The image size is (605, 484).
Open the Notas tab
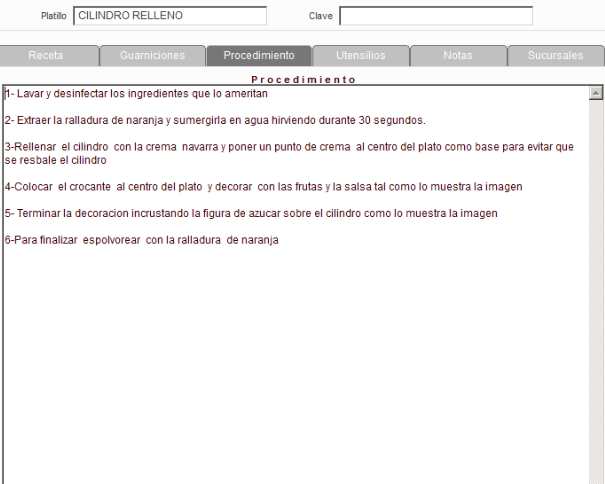[x=457, y=55]
